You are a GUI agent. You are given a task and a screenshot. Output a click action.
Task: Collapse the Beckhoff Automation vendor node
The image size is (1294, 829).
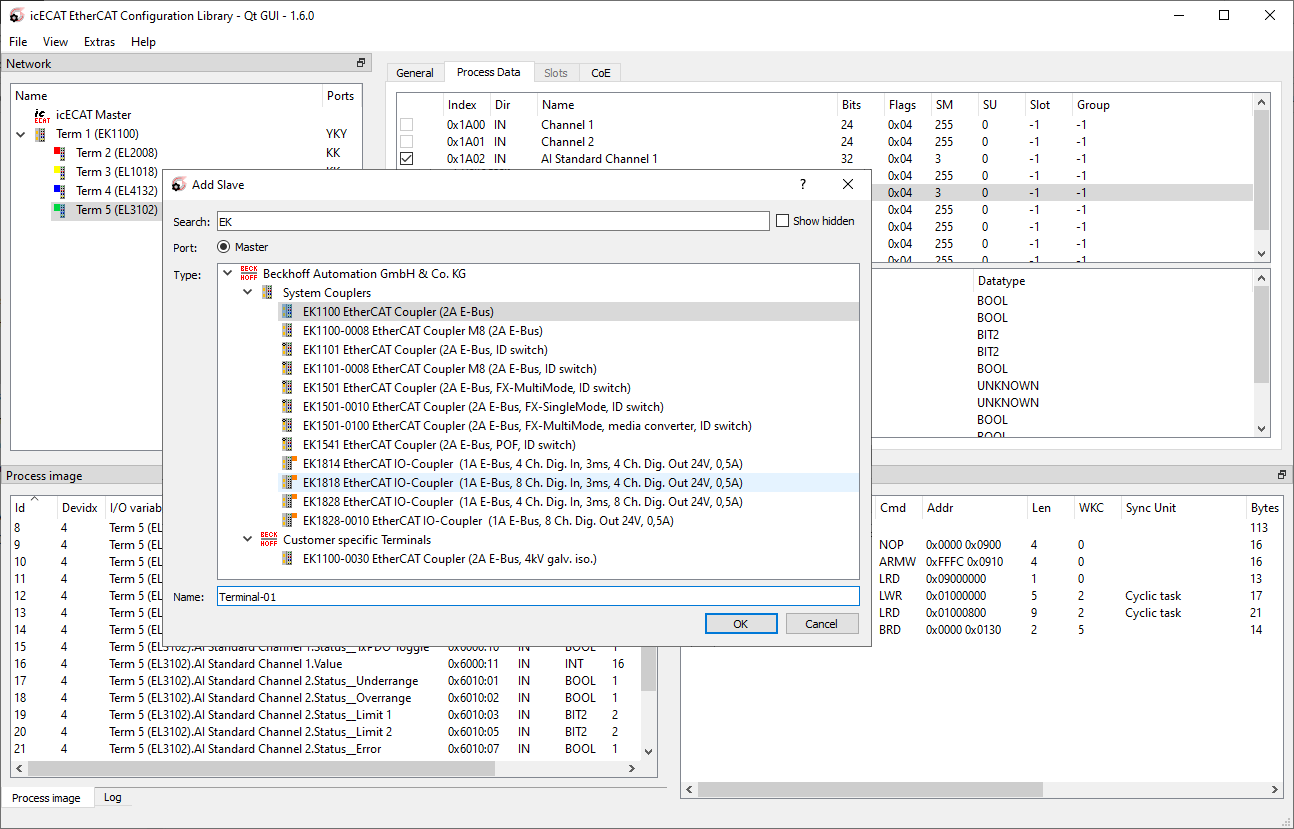(228, 274)
